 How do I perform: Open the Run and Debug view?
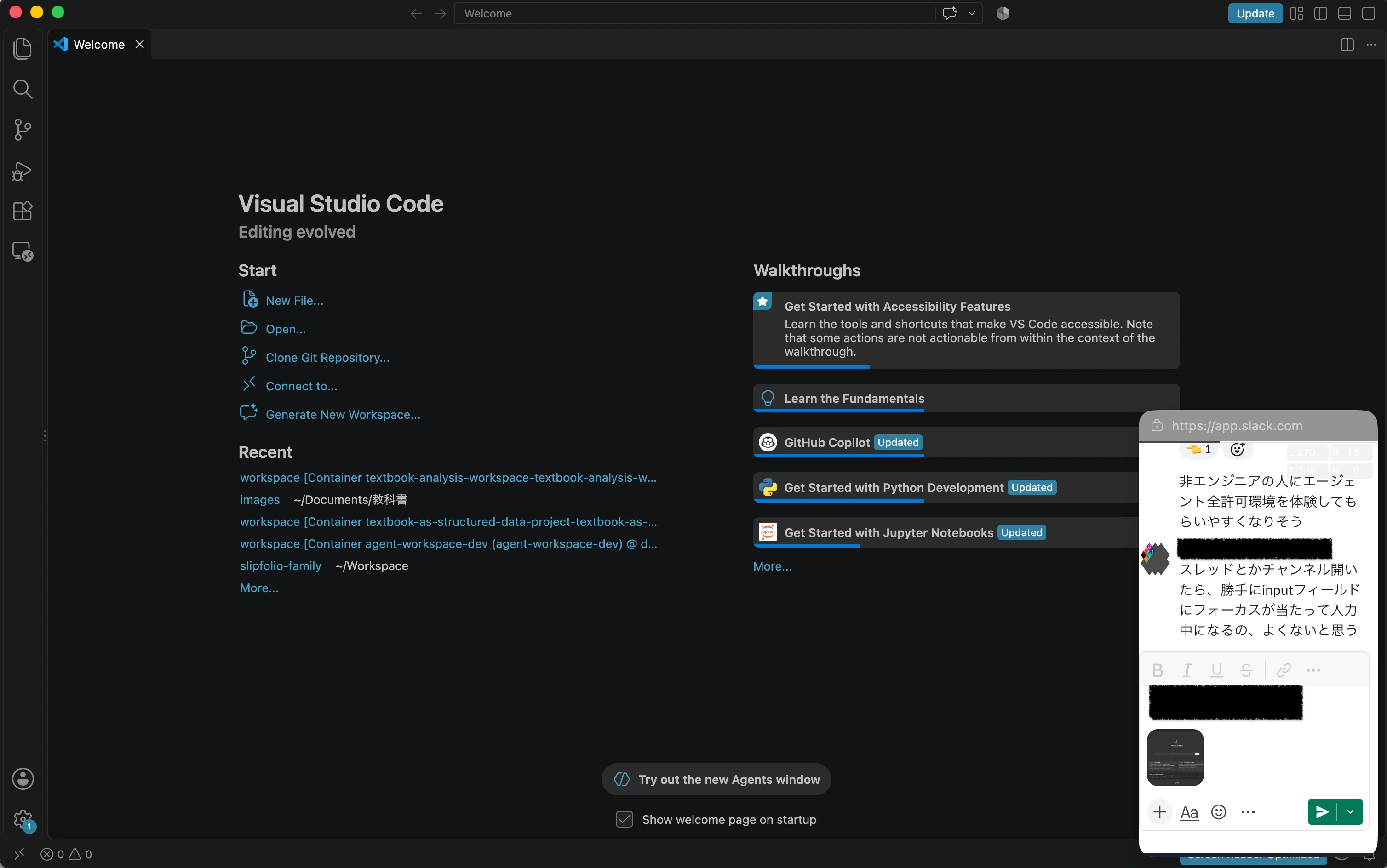(x=23, y=171)
